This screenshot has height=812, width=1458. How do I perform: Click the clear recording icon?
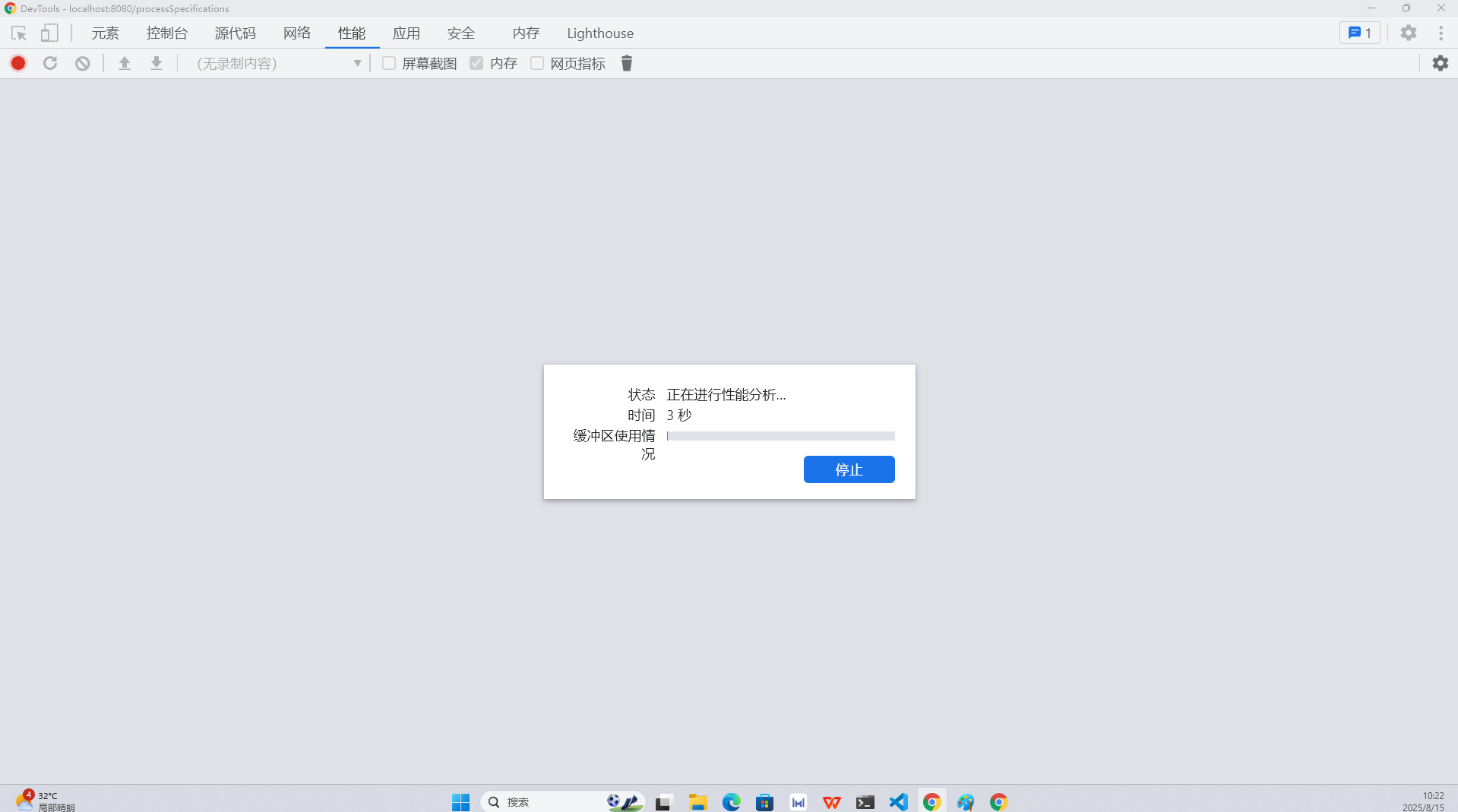point(83,63)
